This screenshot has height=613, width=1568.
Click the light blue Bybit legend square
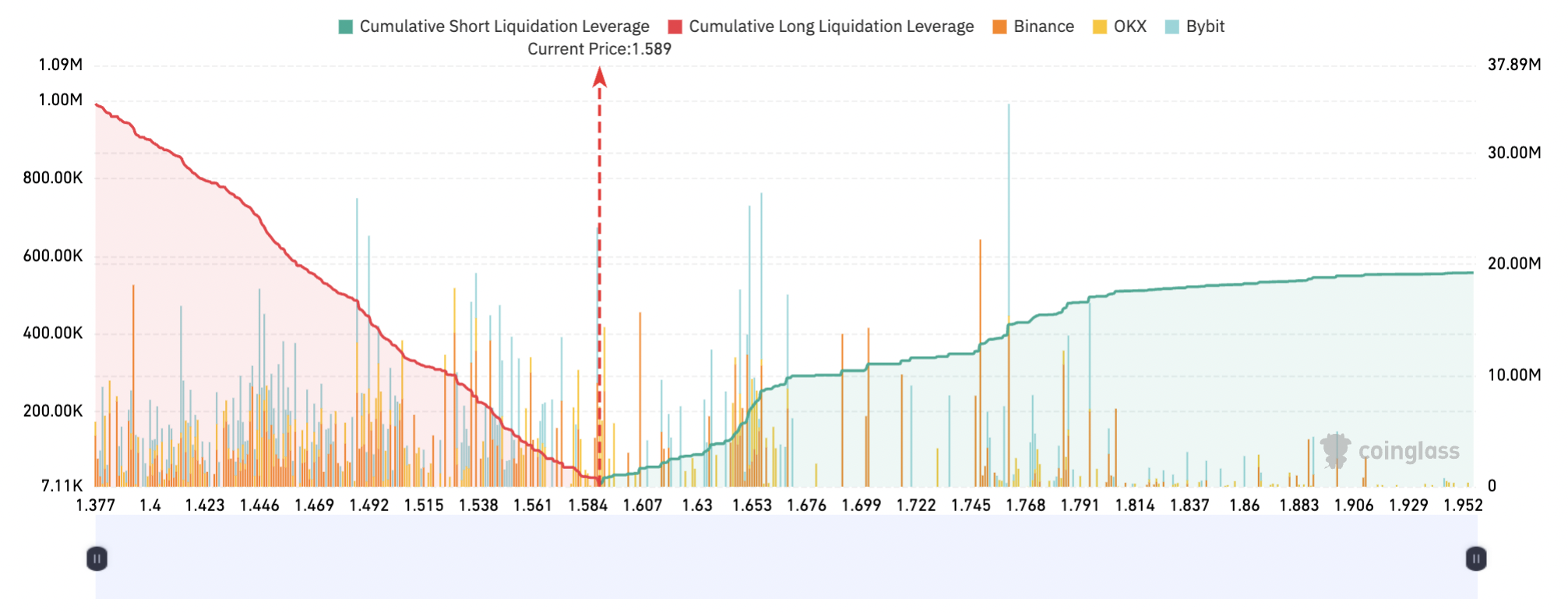point(1172,26)
